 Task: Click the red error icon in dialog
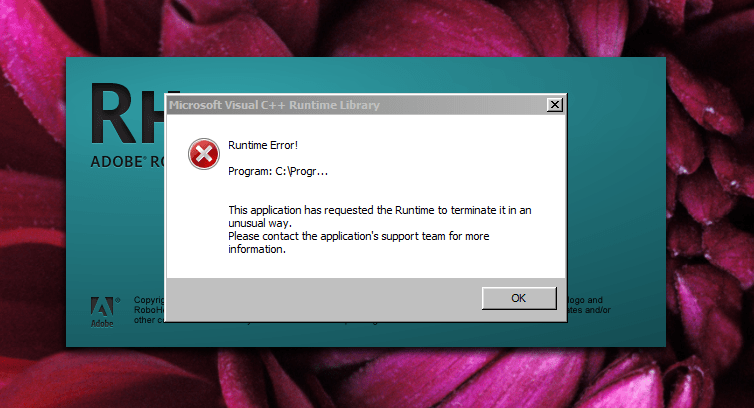coord(203,154)
